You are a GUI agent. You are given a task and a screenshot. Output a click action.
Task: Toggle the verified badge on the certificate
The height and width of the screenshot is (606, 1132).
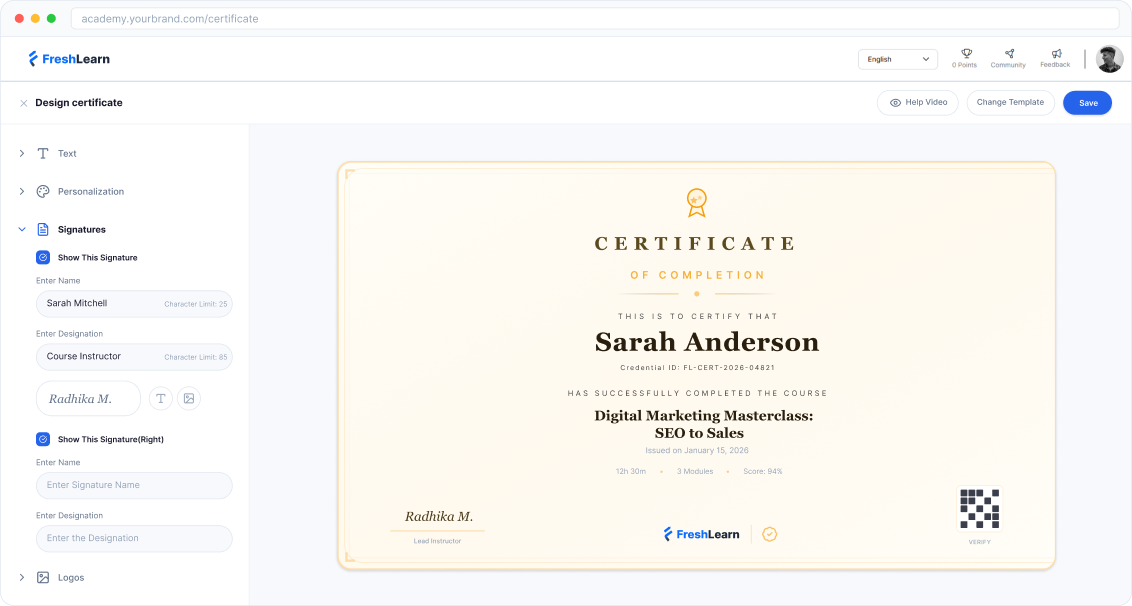tap(769, 534)
